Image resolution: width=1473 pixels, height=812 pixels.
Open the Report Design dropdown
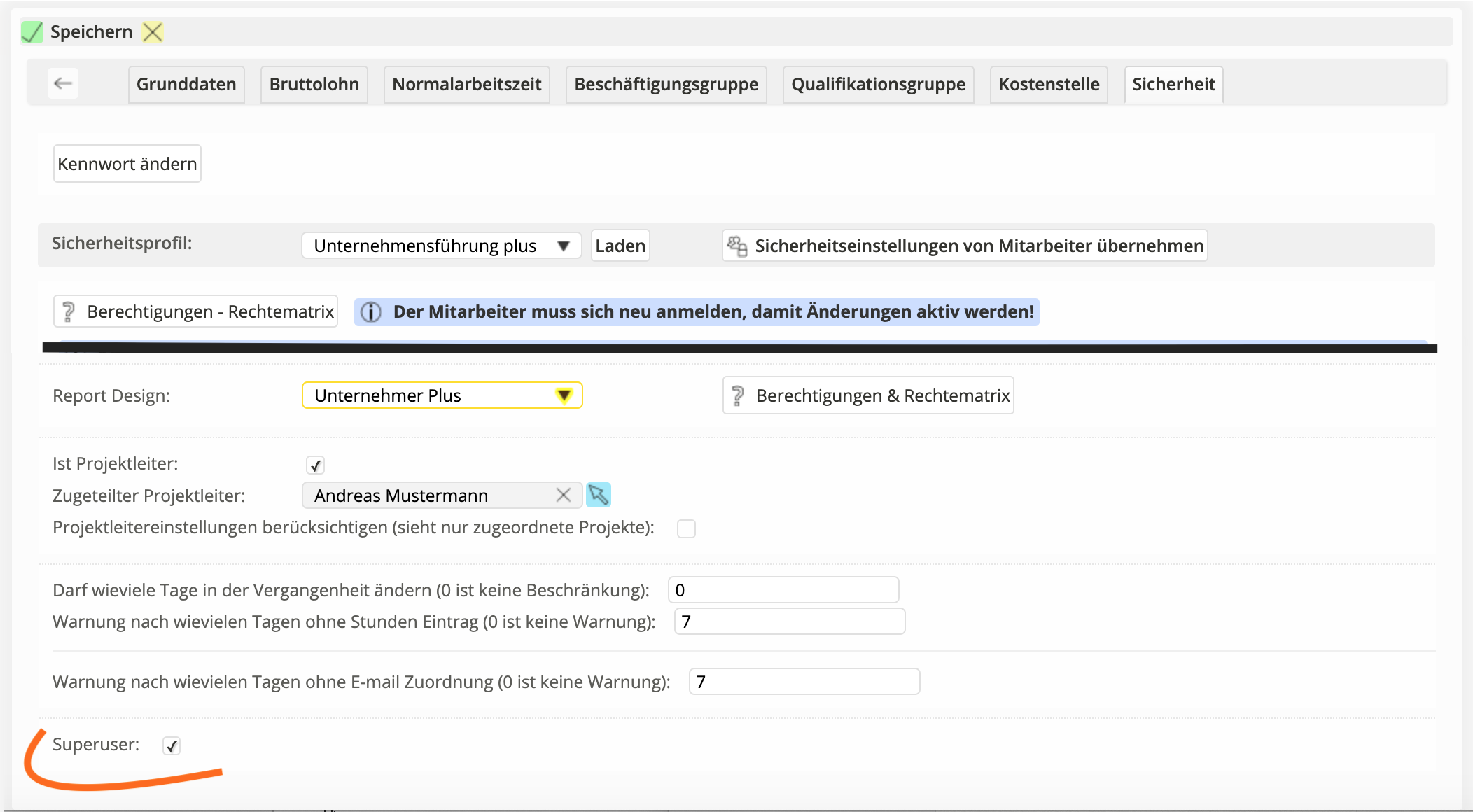[565, 395]
